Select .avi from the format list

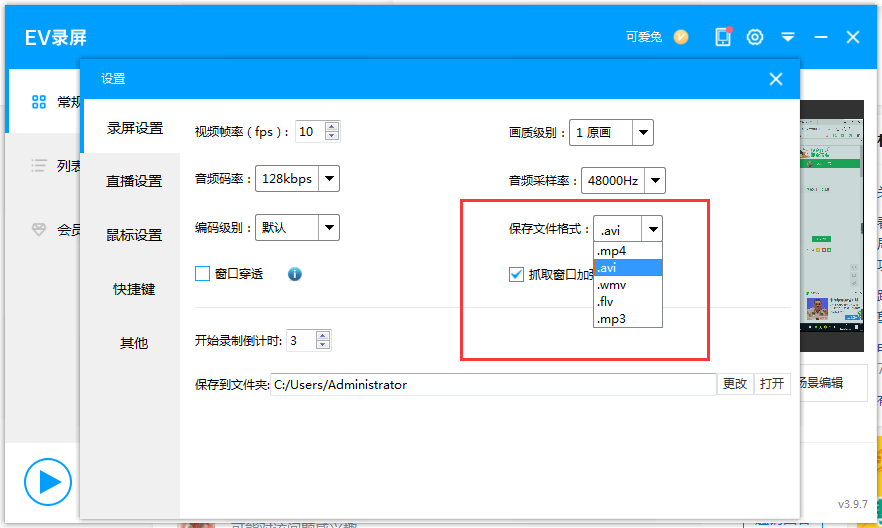[628, 268]
